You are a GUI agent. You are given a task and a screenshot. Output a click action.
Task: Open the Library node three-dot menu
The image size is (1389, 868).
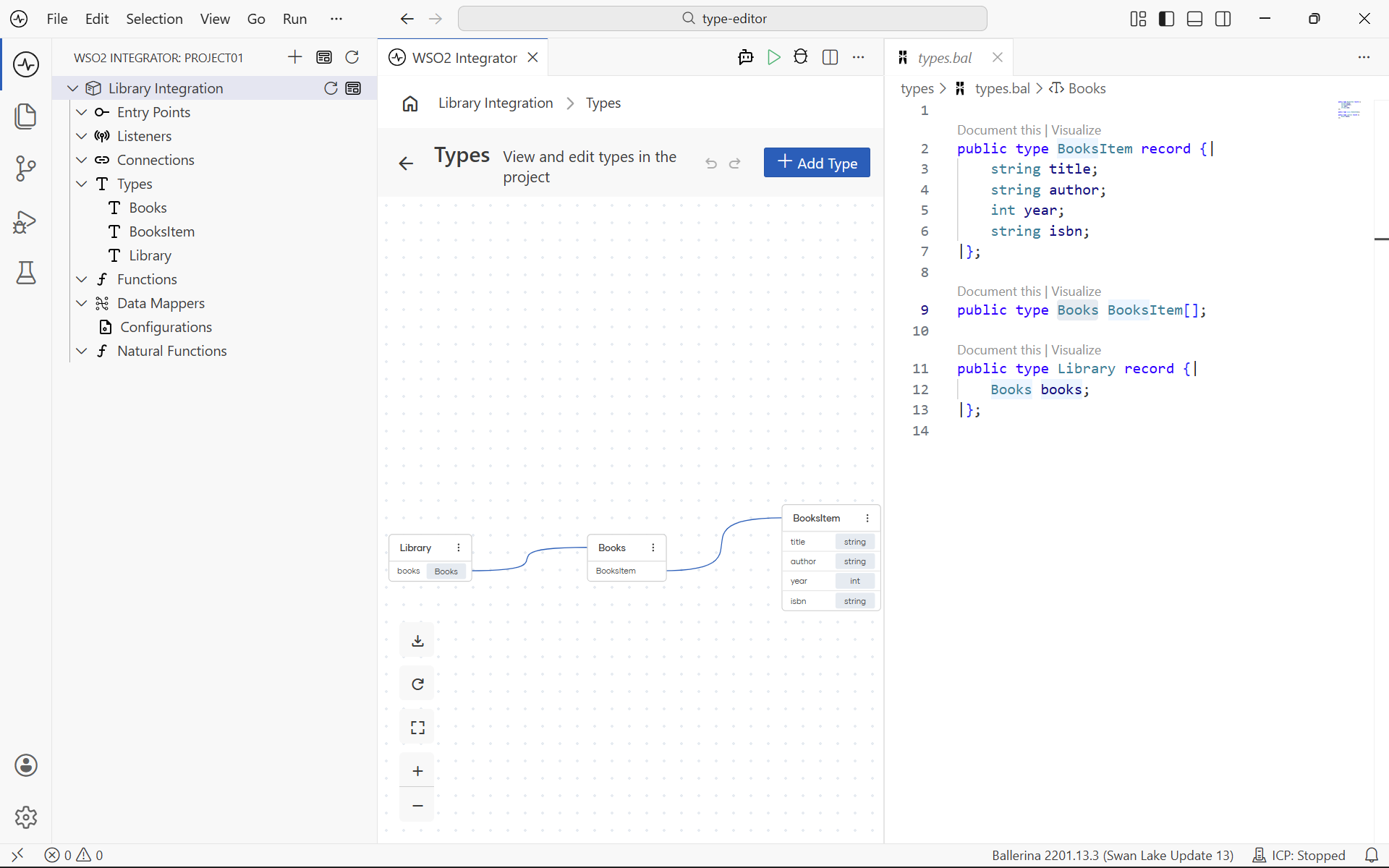[x=459, y=548]
